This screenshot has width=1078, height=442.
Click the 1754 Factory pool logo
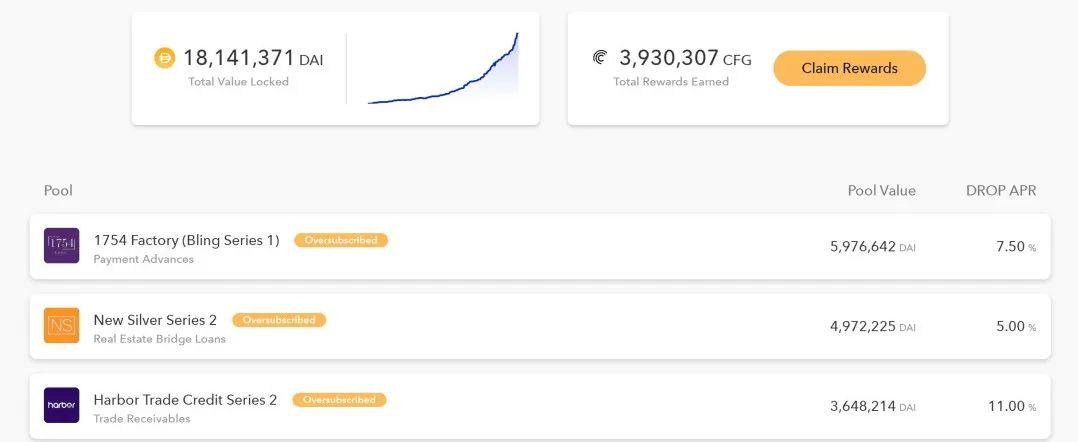tap(61, 246)
